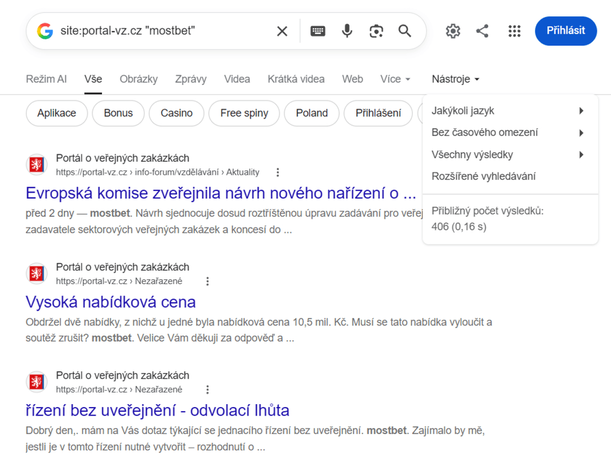Open more options for Evropská komise result
611x466 pixels.
pos(278,172)
